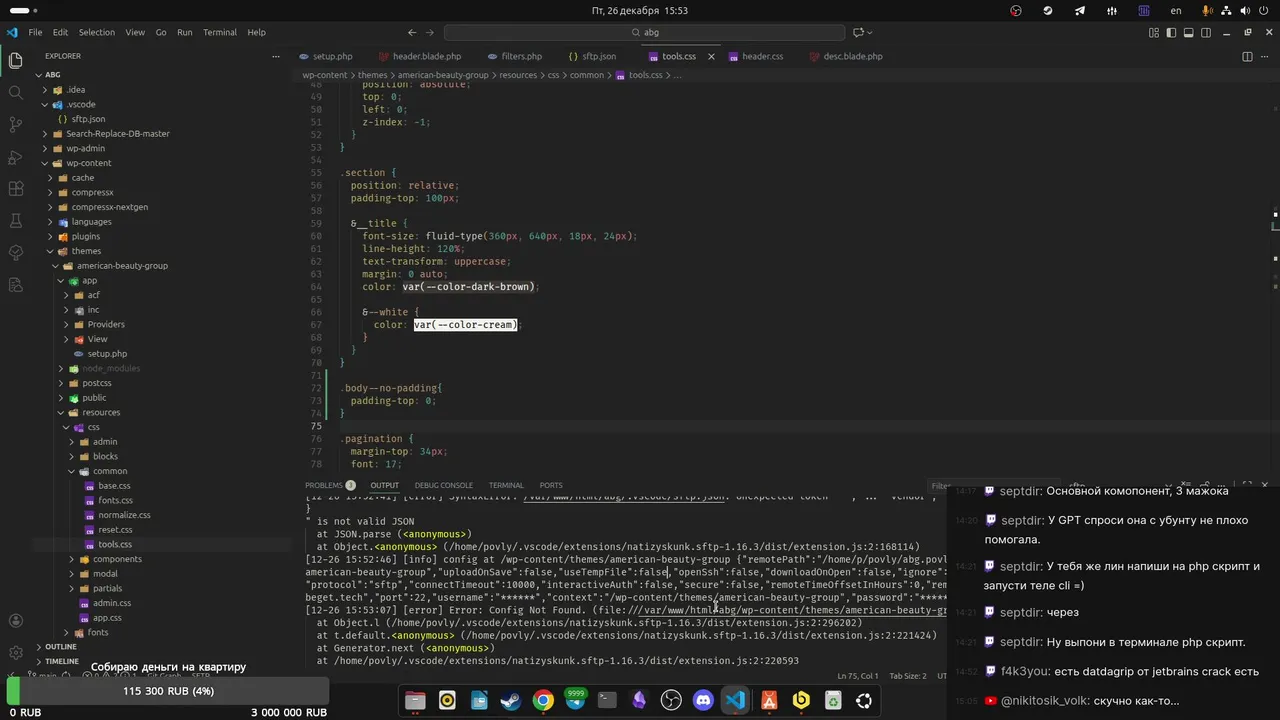The height and width of the screenshot is (720, 1280).
Task: Open OBS Studio from the dock
Action: 671,700
